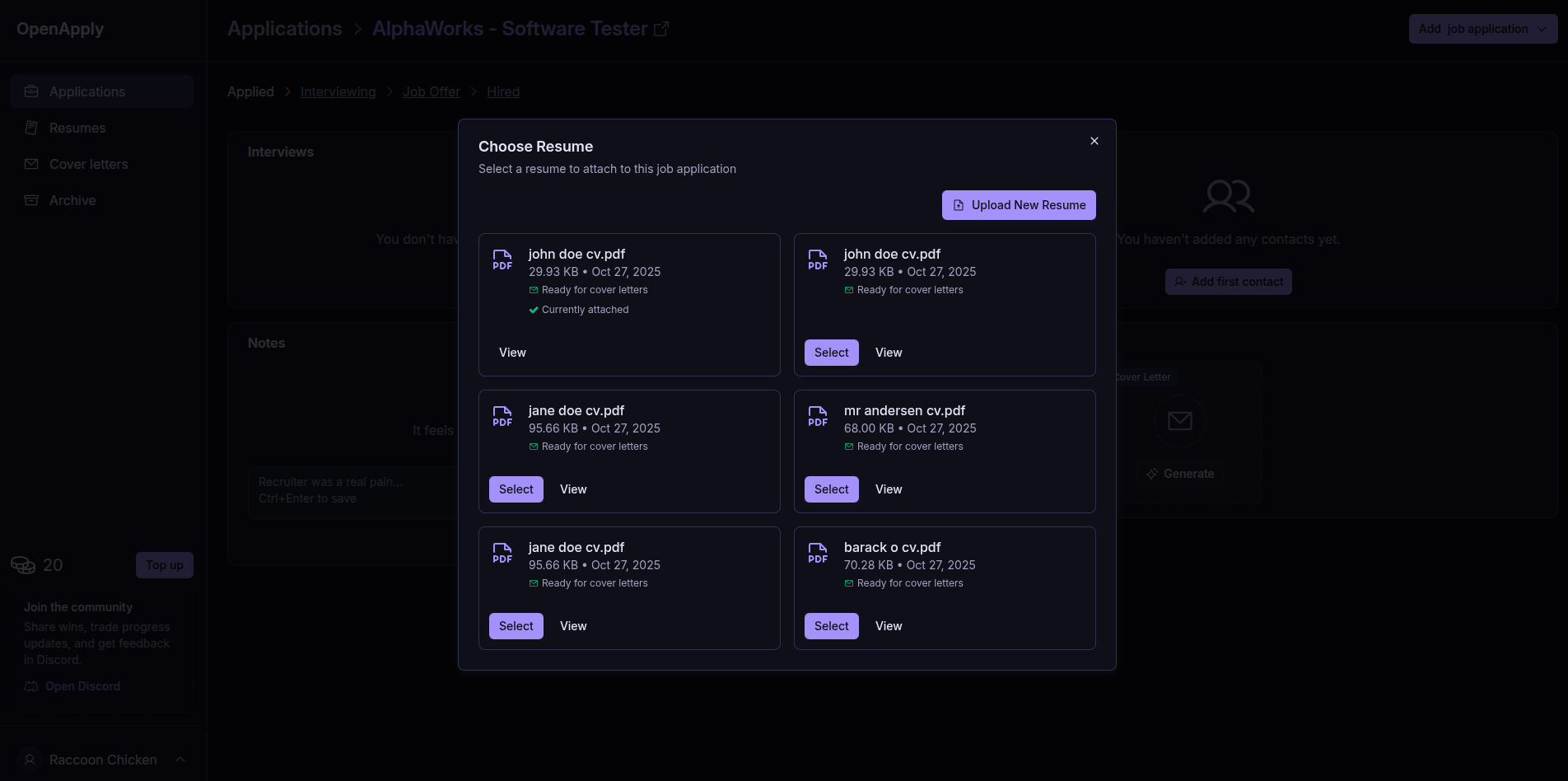Switch to Interviewing stage
The height and width of the screenshot is (781, 1568).
(x=338, y=91)
